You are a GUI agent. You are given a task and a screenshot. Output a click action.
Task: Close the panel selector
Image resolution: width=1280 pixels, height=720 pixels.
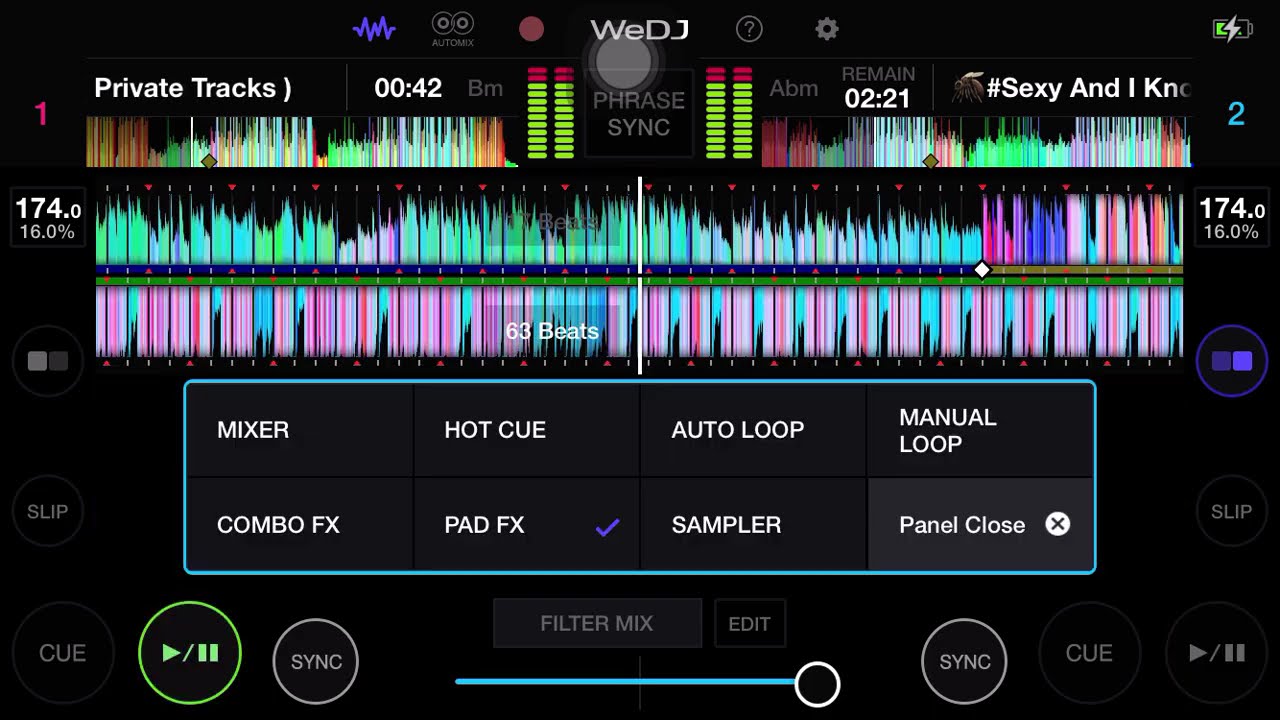coord(980,524)
